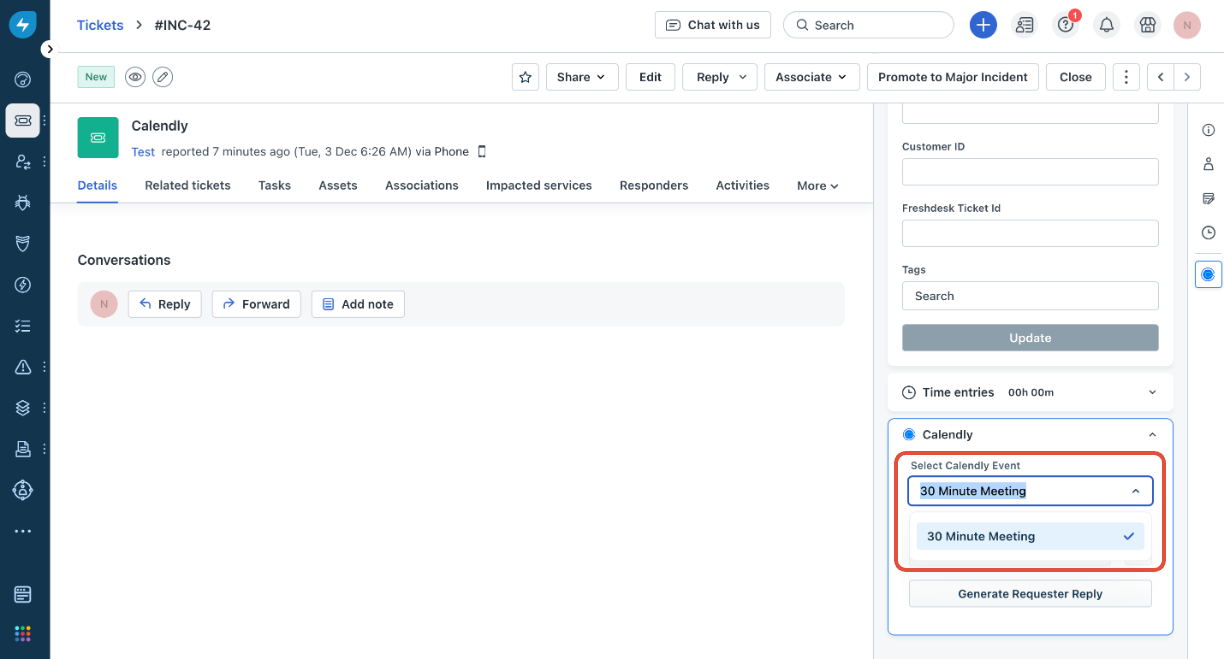The height and width of the screenshot is (659, 1224).
Task: Click the Forward button
Action: point(256,304)
